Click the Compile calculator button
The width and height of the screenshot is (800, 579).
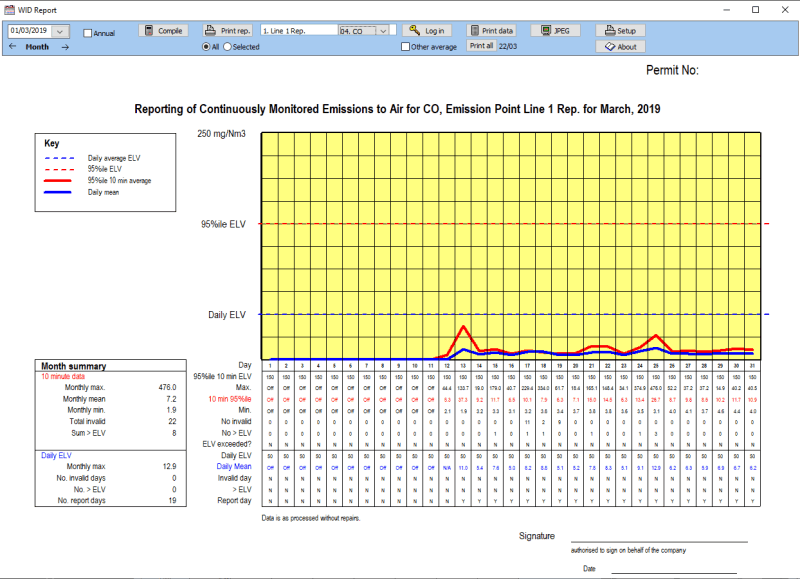click(162, 31)
